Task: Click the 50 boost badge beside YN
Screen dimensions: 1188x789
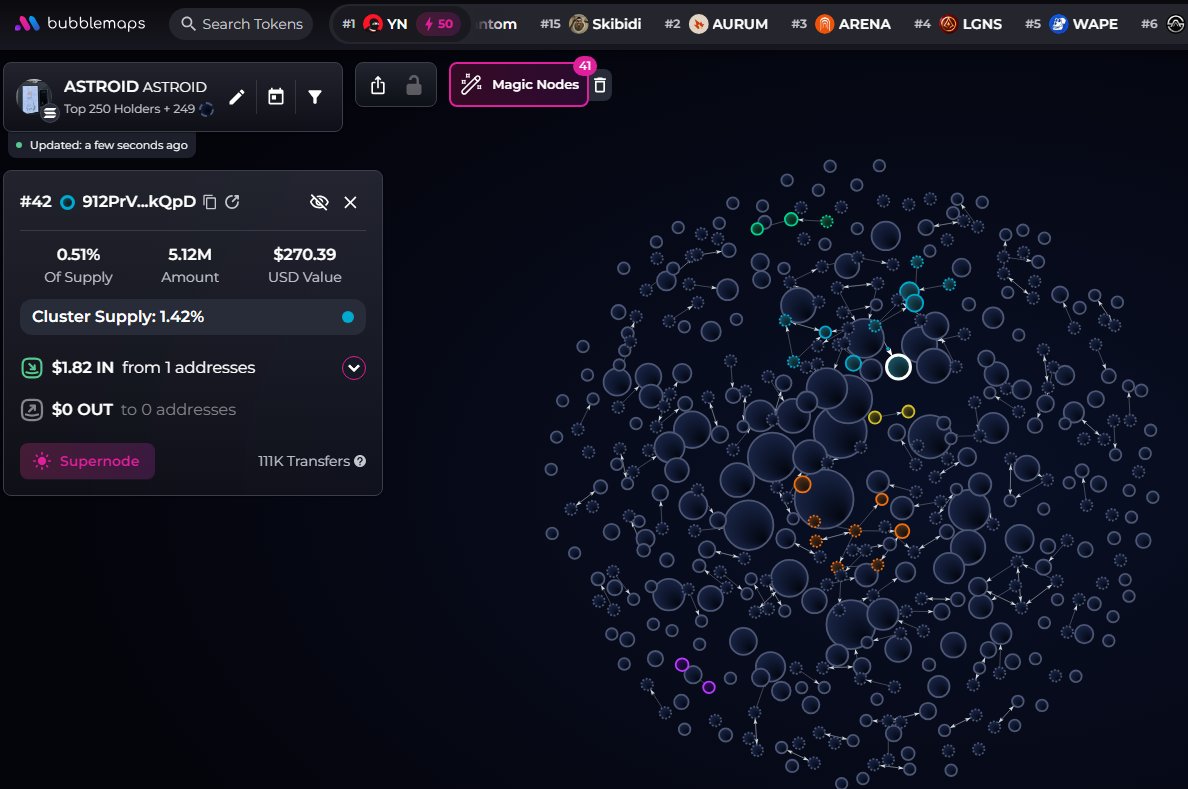Action: pyautogui.click(x=439, y=23)
